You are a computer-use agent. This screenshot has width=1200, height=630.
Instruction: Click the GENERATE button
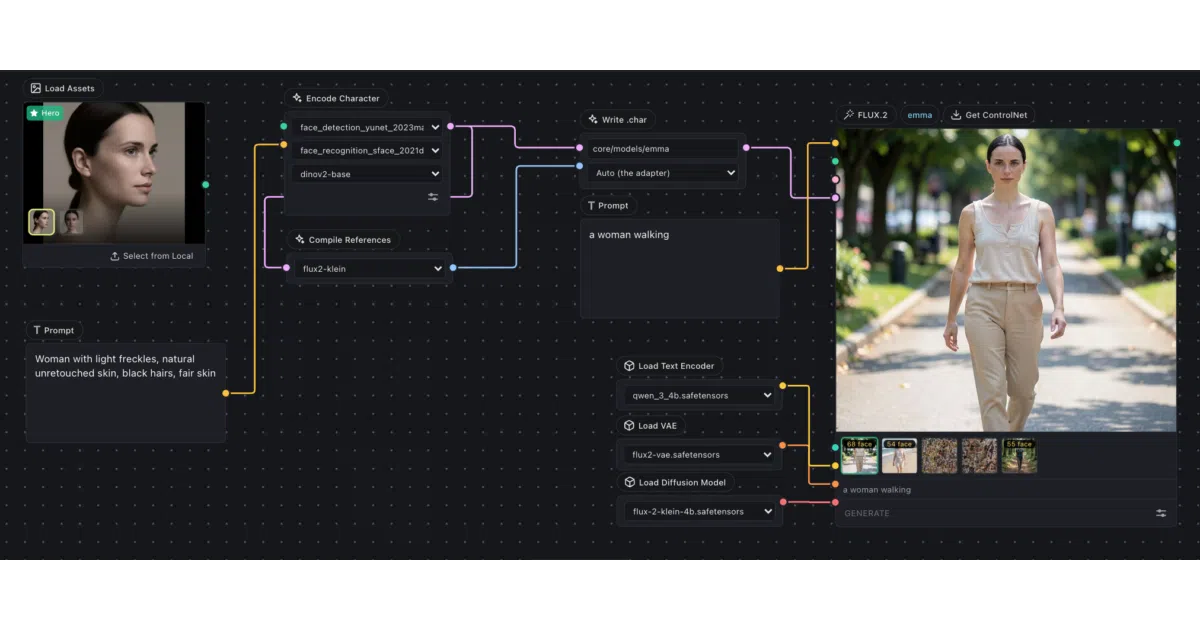(x=867, y=513)
